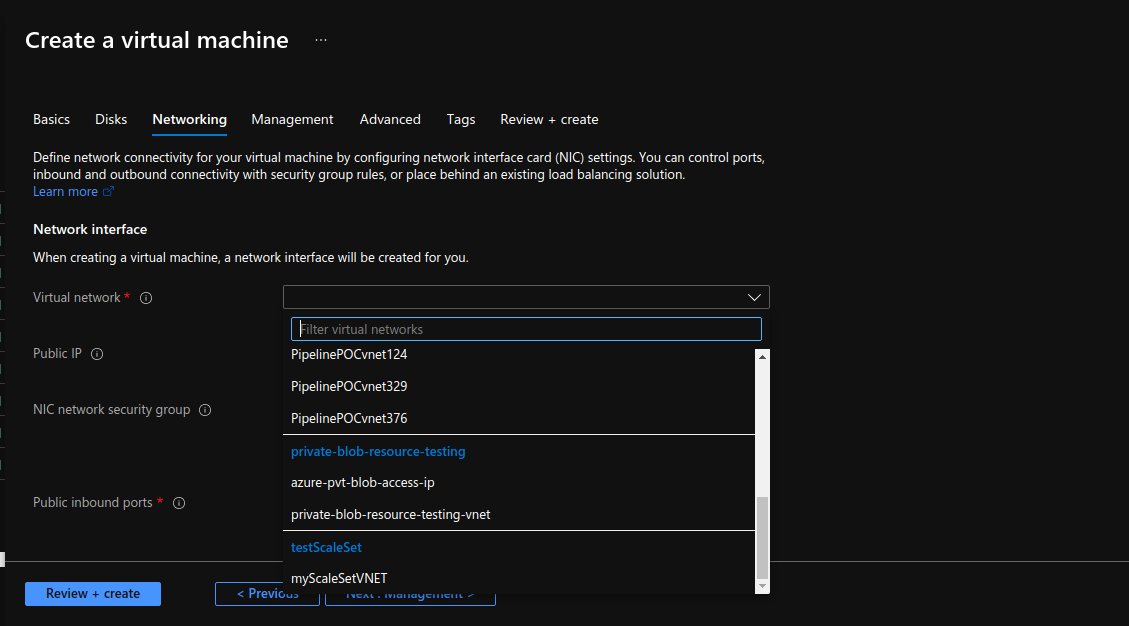Open the Tags tab
Image resolution: width=1129 pixels, height=626 pixels.
coord(461,120)
